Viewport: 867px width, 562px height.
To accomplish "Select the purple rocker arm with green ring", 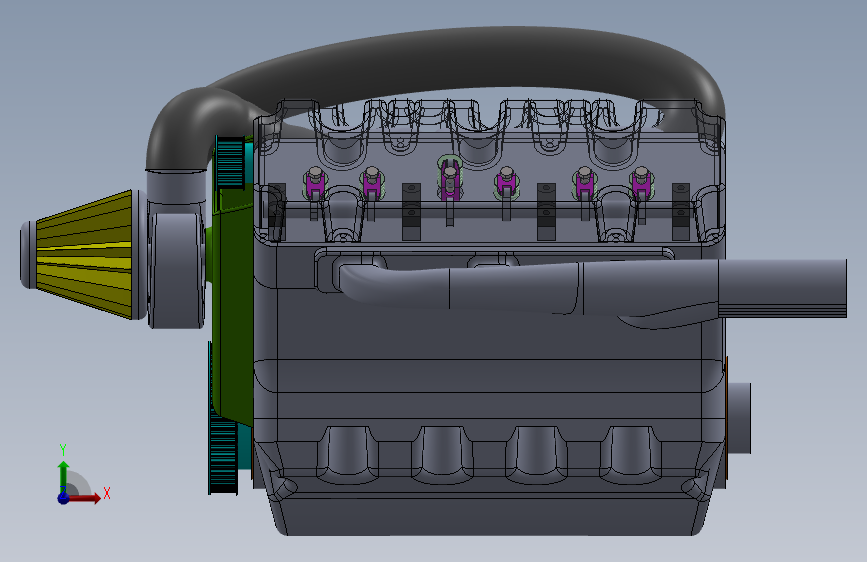I will [450, 178].
